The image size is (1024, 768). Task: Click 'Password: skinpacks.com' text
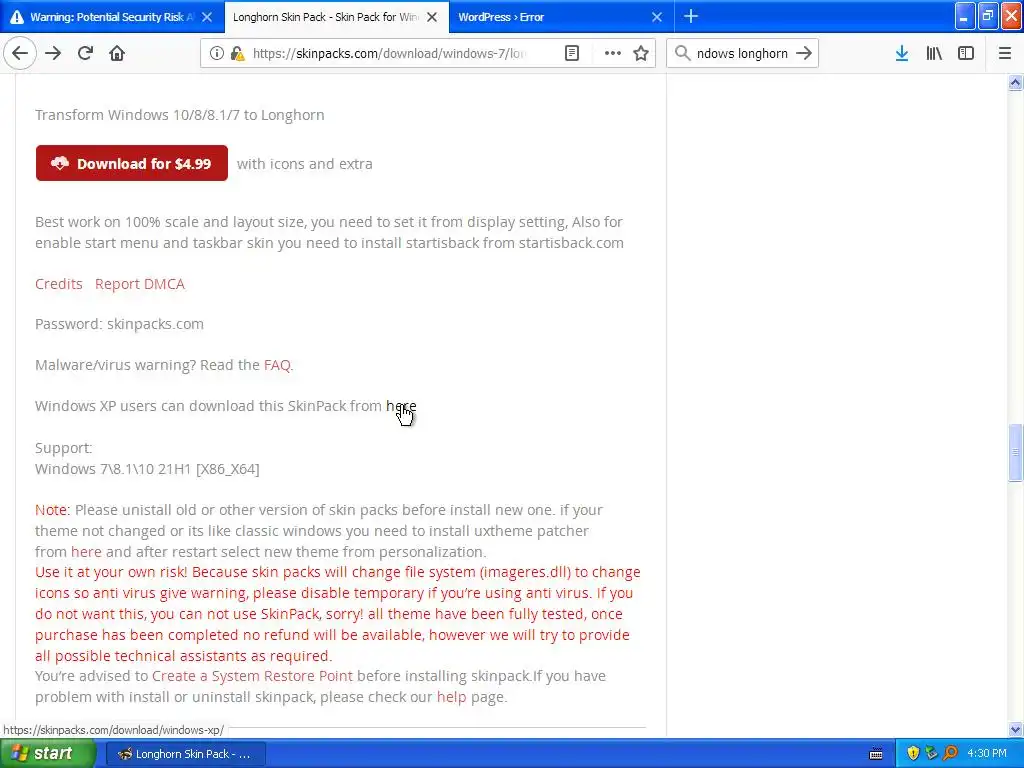point(120,324)
